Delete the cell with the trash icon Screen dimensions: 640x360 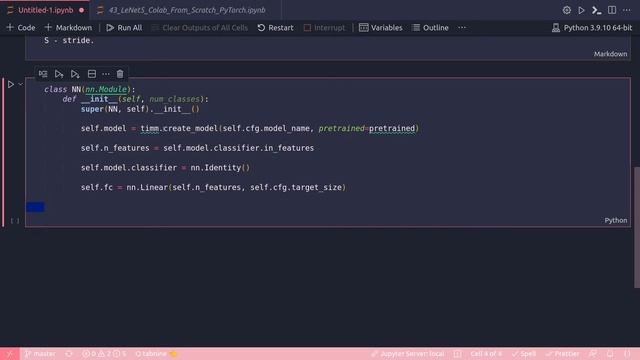(x=120, y=74)
